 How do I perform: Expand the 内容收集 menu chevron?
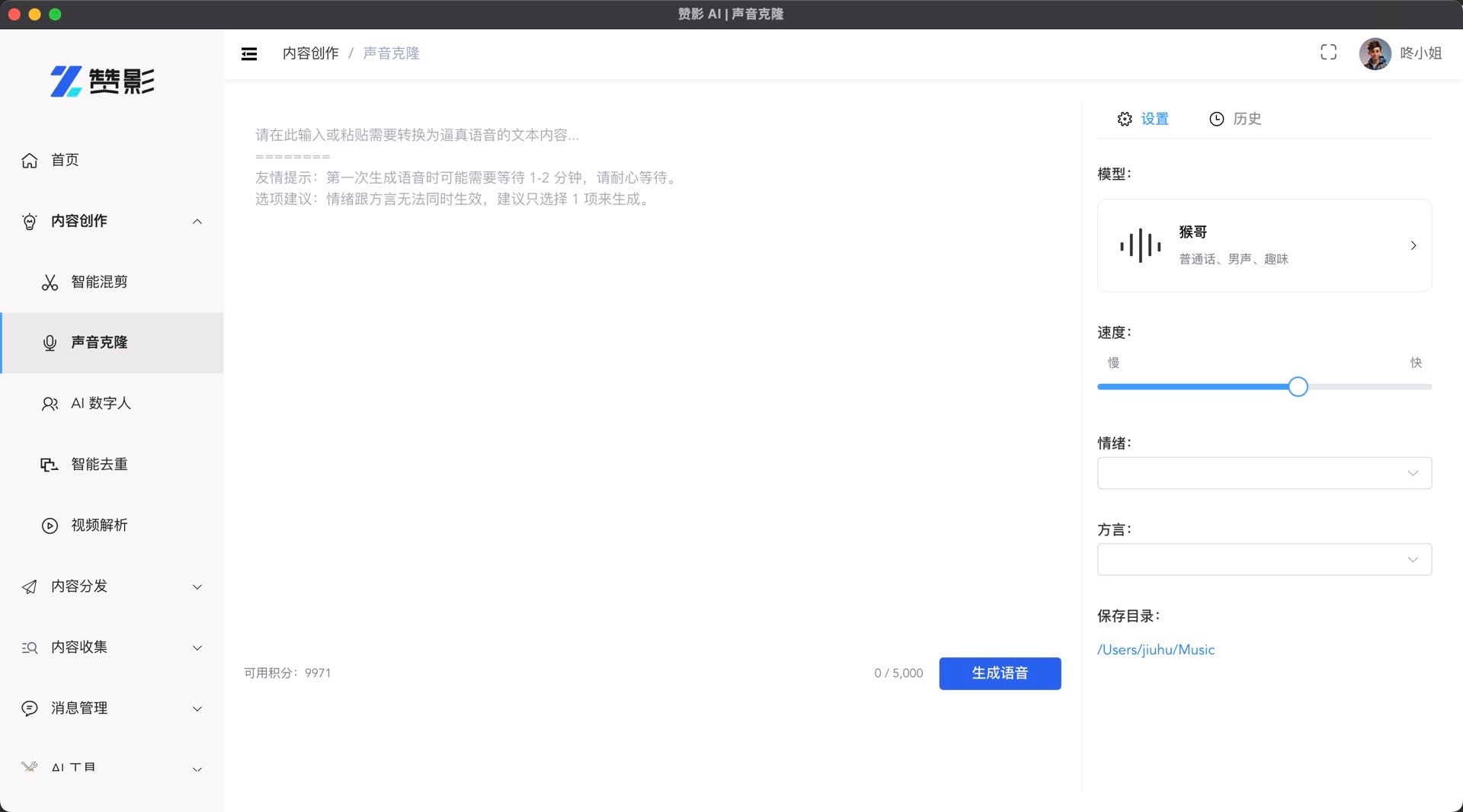point(197,648)
